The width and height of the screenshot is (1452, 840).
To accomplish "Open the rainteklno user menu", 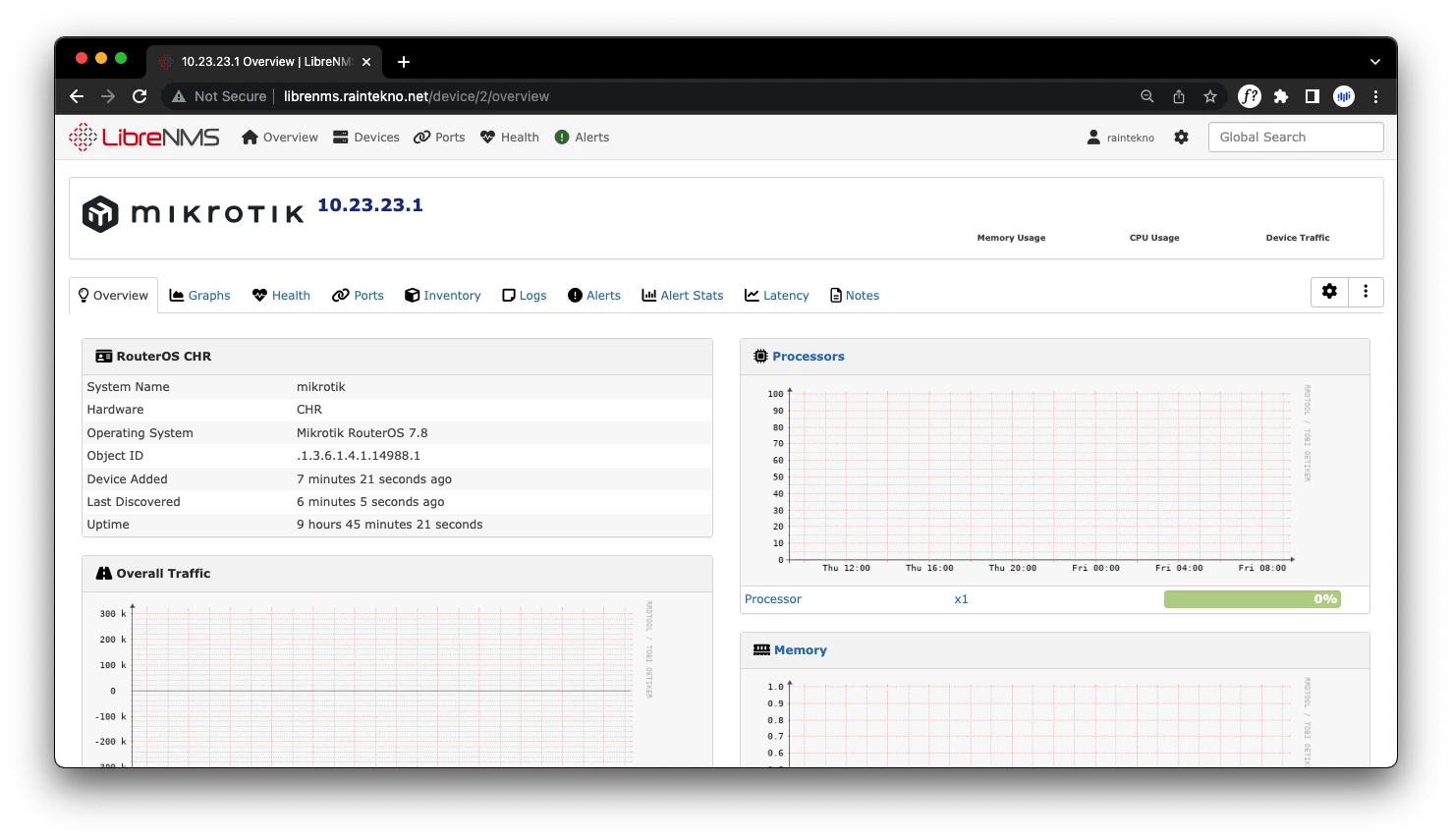I will tap(1121, 138).
